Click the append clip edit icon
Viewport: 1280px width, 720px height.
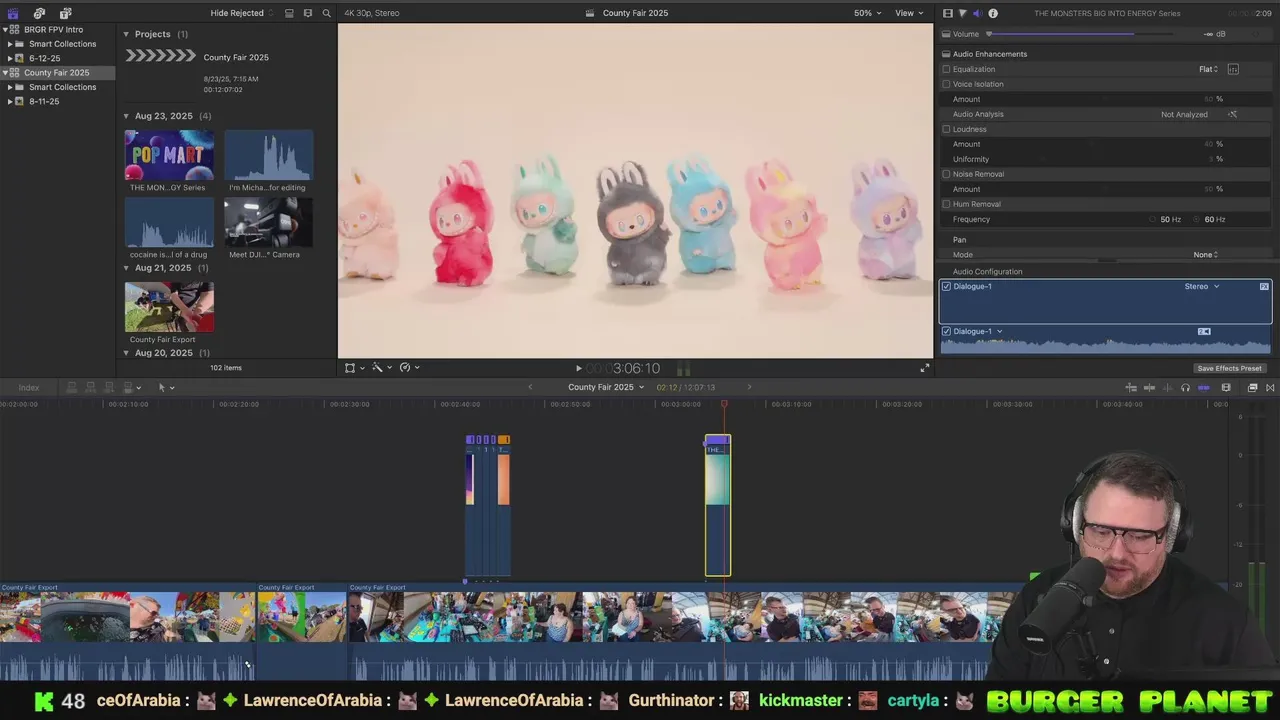[108, 387]
